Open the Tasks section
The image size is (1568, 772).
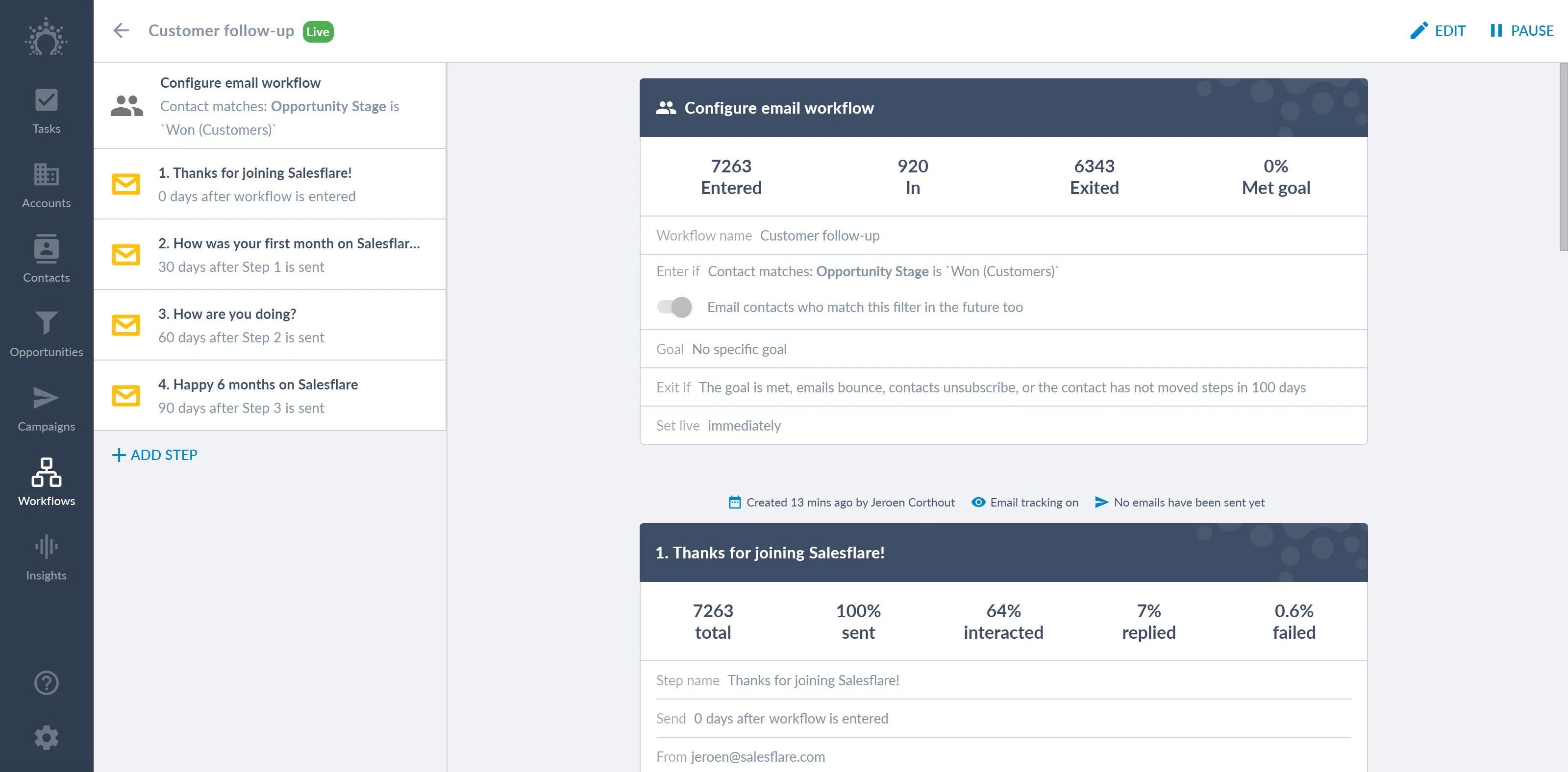coord(46,111)
